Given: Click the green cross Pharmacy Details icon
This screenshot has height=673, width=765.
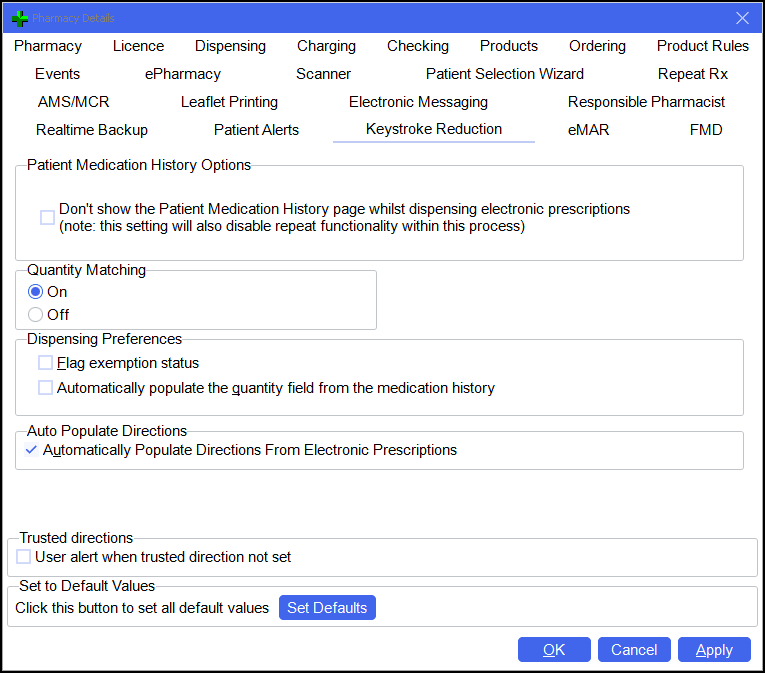Looking at the screenshot, I should point(19,18).
